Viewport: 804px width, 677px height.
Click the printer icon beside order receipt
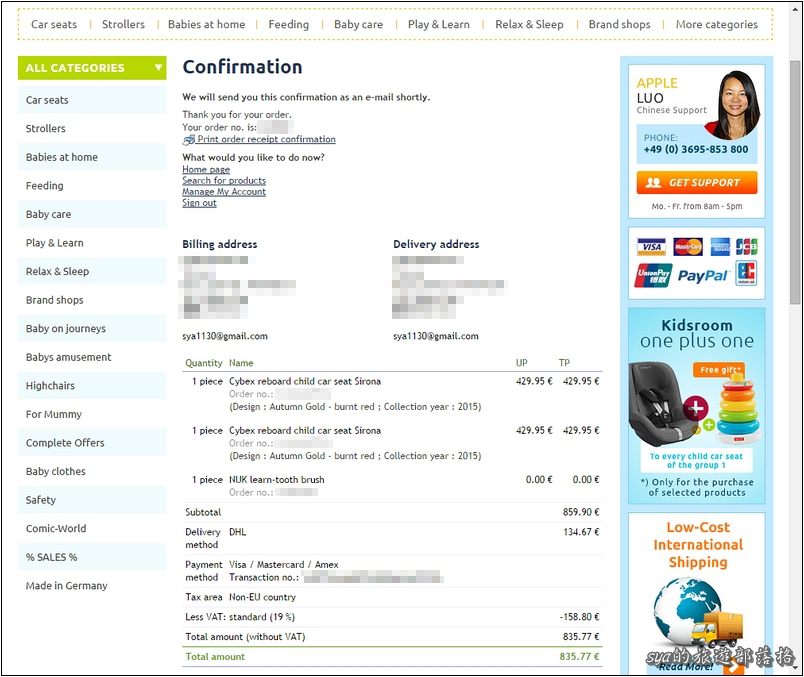coord(189,140)
